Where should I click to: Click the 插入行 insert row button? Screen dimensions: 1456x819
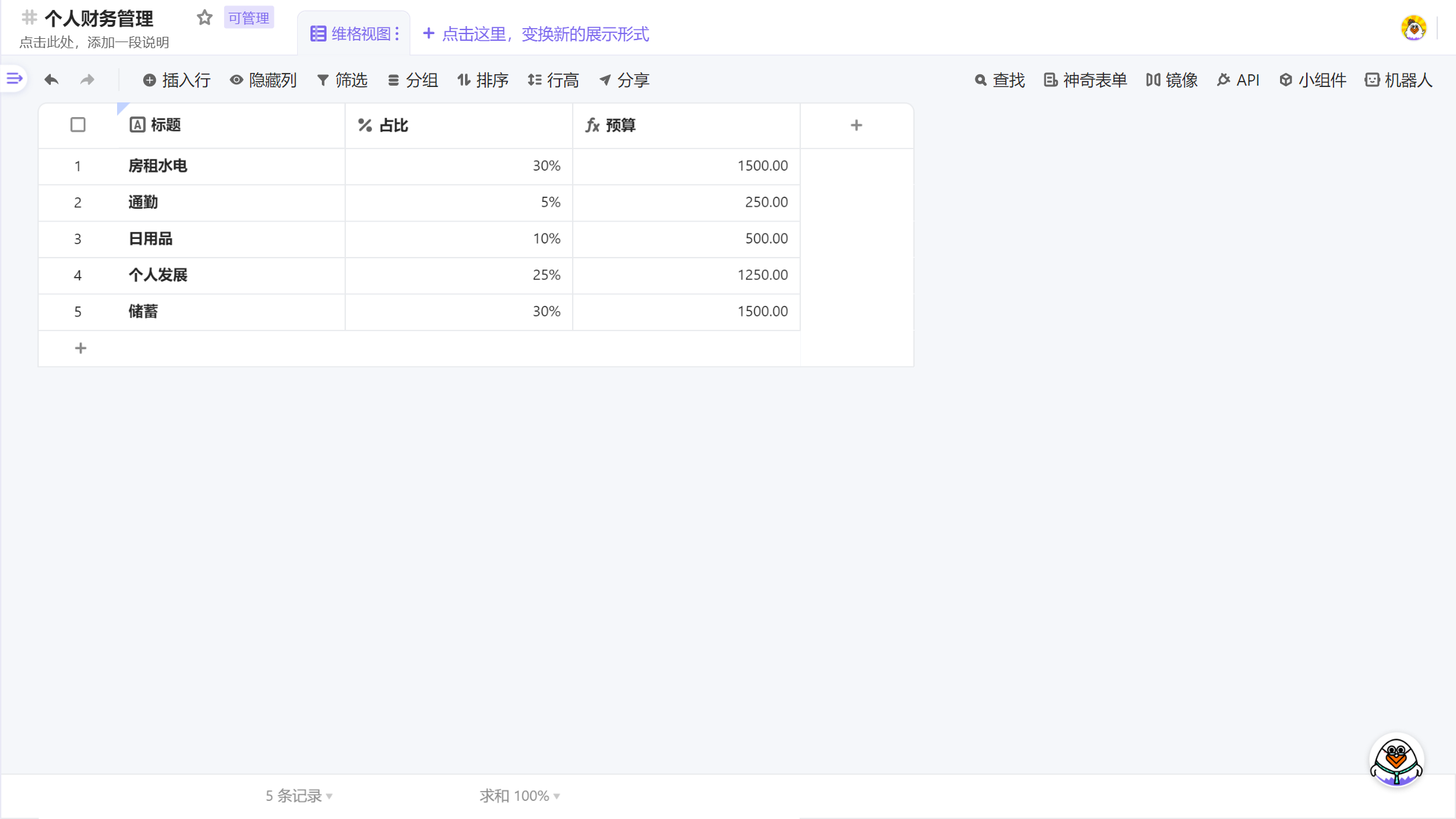click(176, 80)
